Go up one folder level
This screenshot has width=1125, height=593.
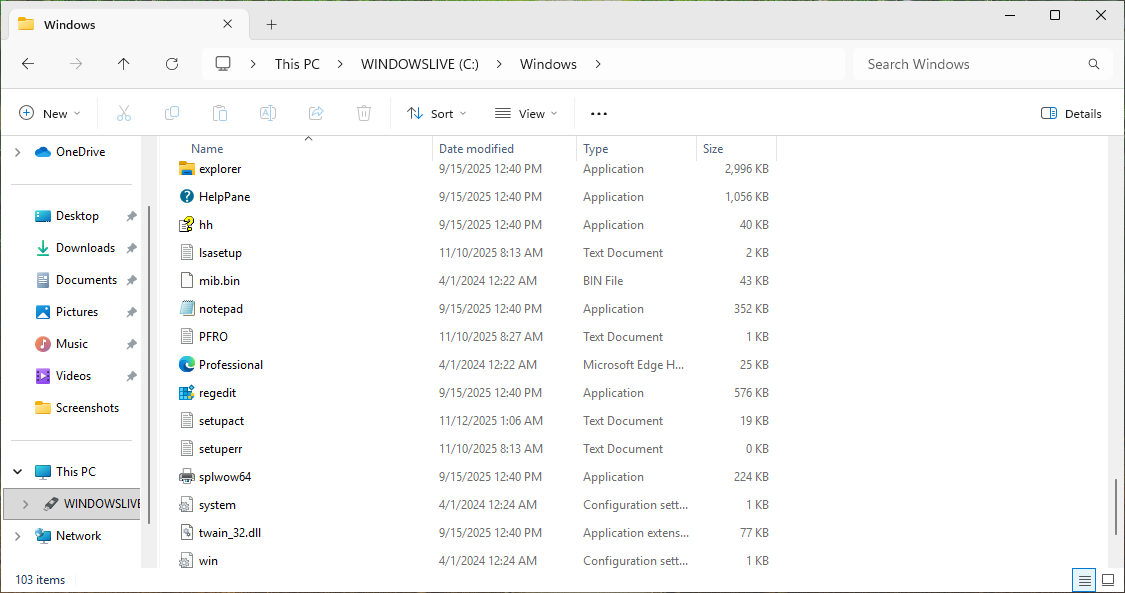(124, 64)
